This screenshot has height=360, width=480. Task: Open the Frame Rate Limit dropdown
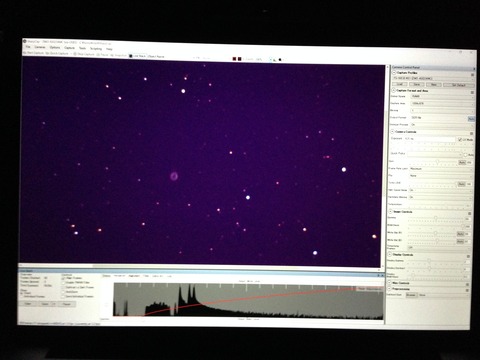440,169
